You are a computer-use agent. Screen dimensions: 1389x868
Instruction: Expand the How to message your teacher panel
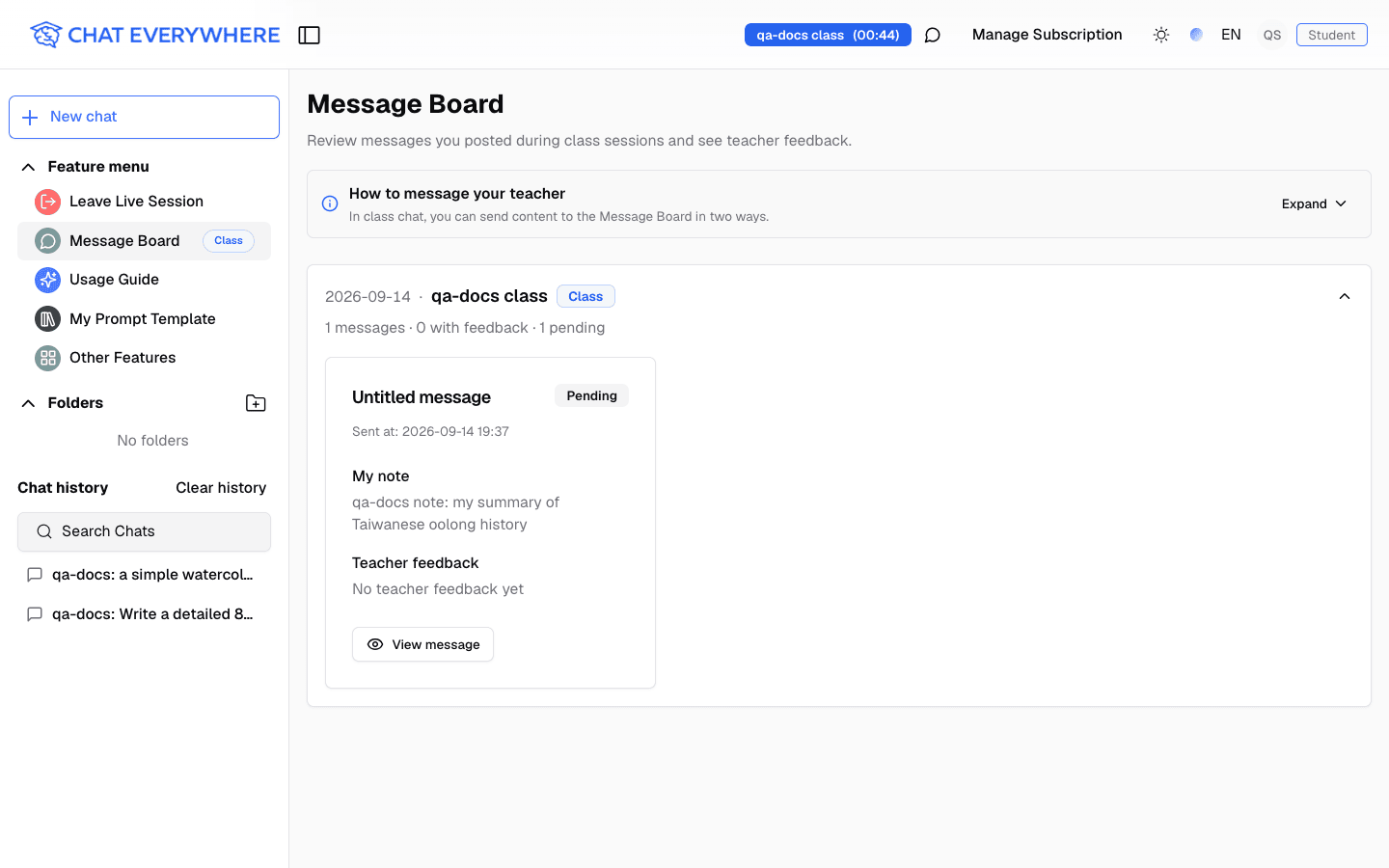pos(1314,203)
